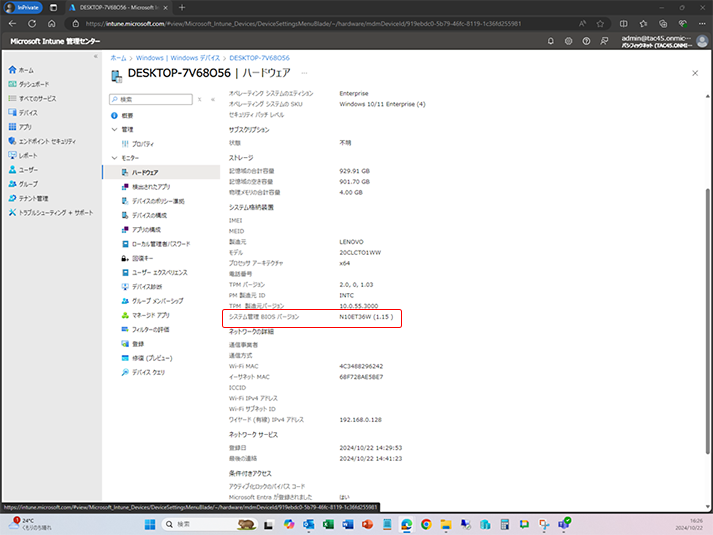Screen dimensions: 713x535
Task: Add this page to favorites
Action: click(600, 24)
